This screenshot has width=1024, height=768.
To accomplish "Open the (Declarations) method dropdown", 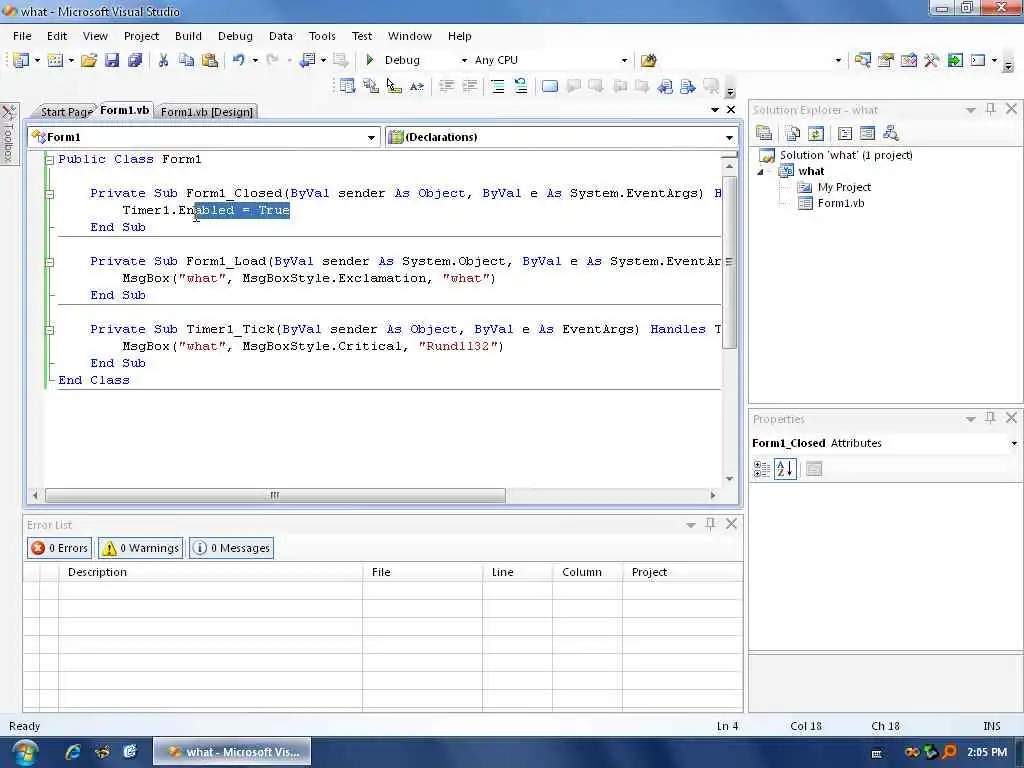I will point(729,137).
